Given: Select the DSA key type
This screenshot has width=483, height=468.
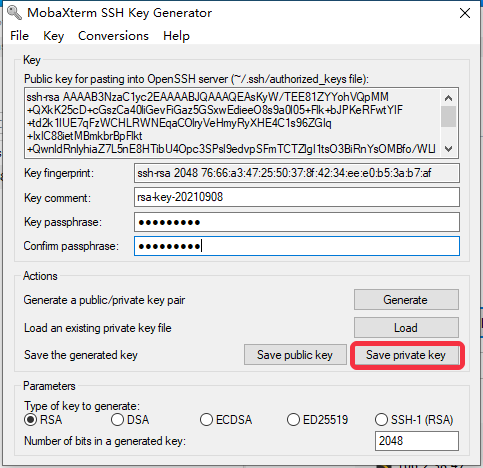Looking at the screenshot, I should click(x=130, y=419).
